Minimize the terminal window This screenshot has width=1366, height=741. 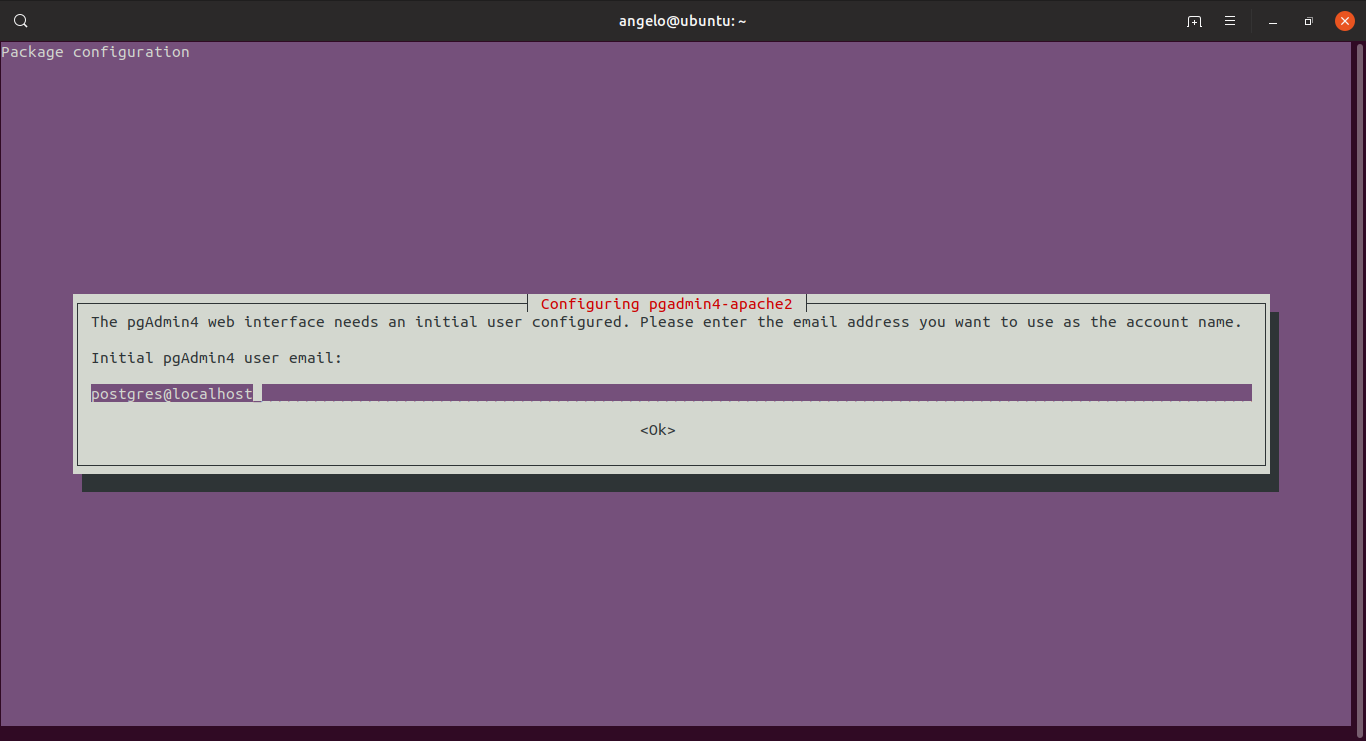click(1273, 21)
